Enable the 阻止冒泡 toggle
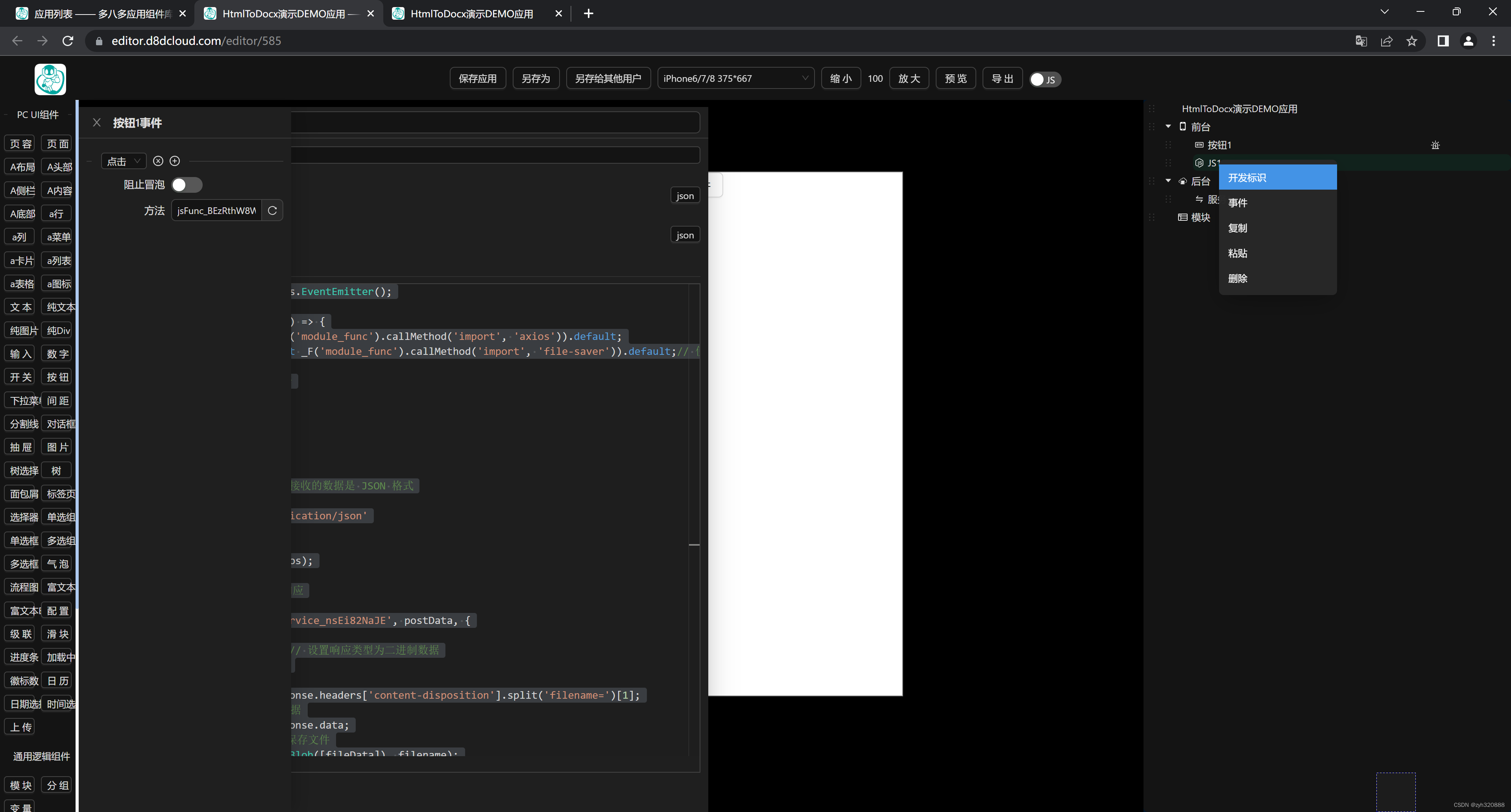The width and height of the screenshot is (1511, 812). pos(187,184)
